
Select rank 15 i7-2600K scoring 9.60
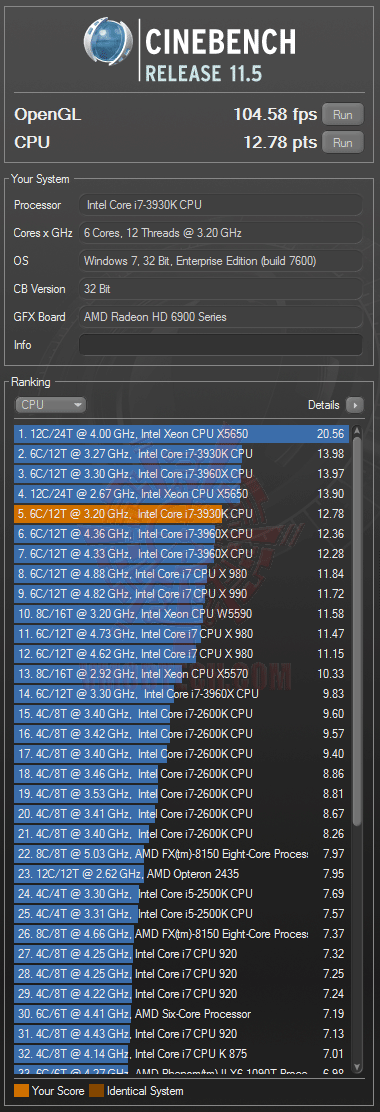pos(181,713)
